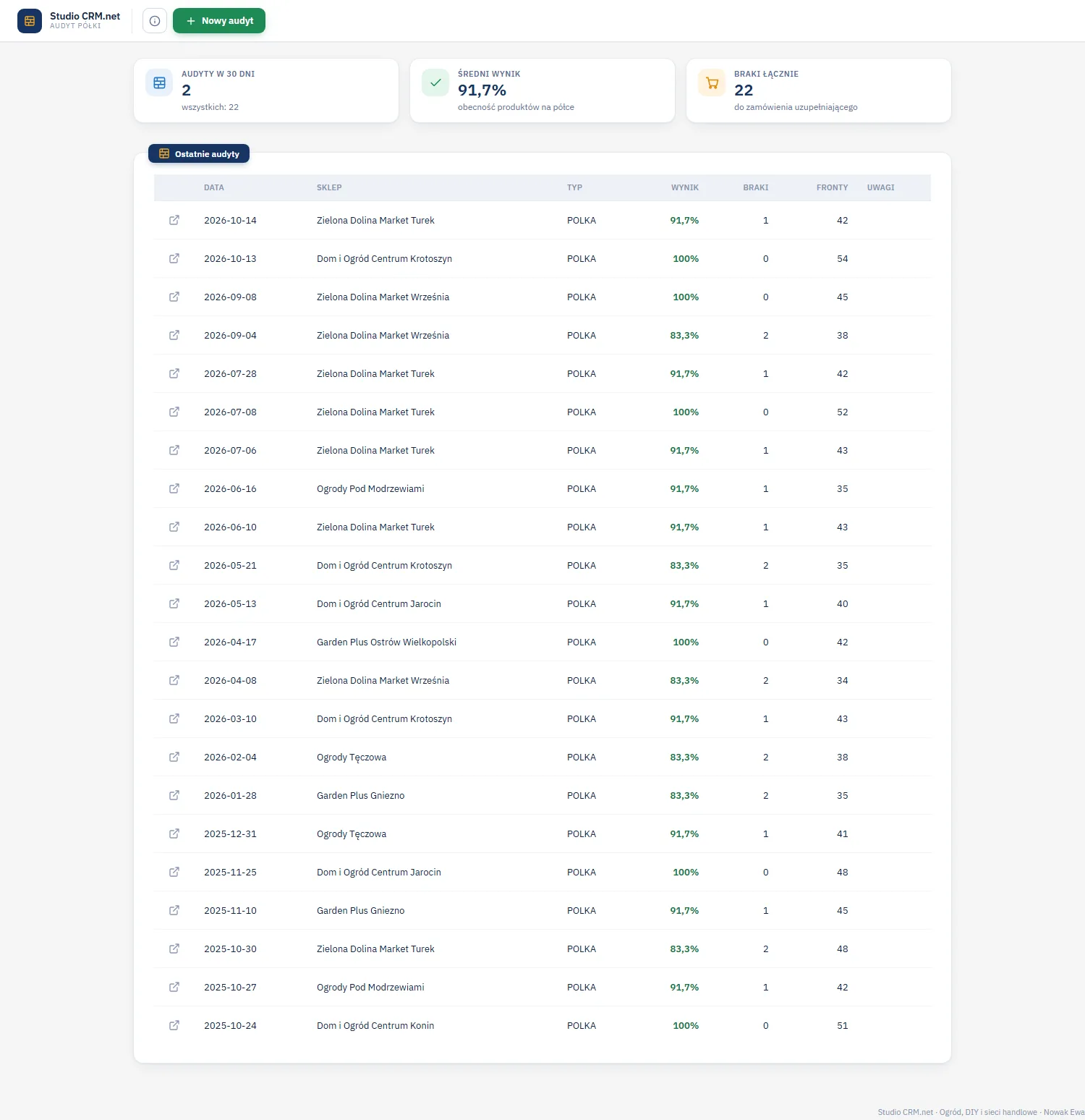Open the audit dated 2026-07-06
1085x1120 pixels.
174,450
